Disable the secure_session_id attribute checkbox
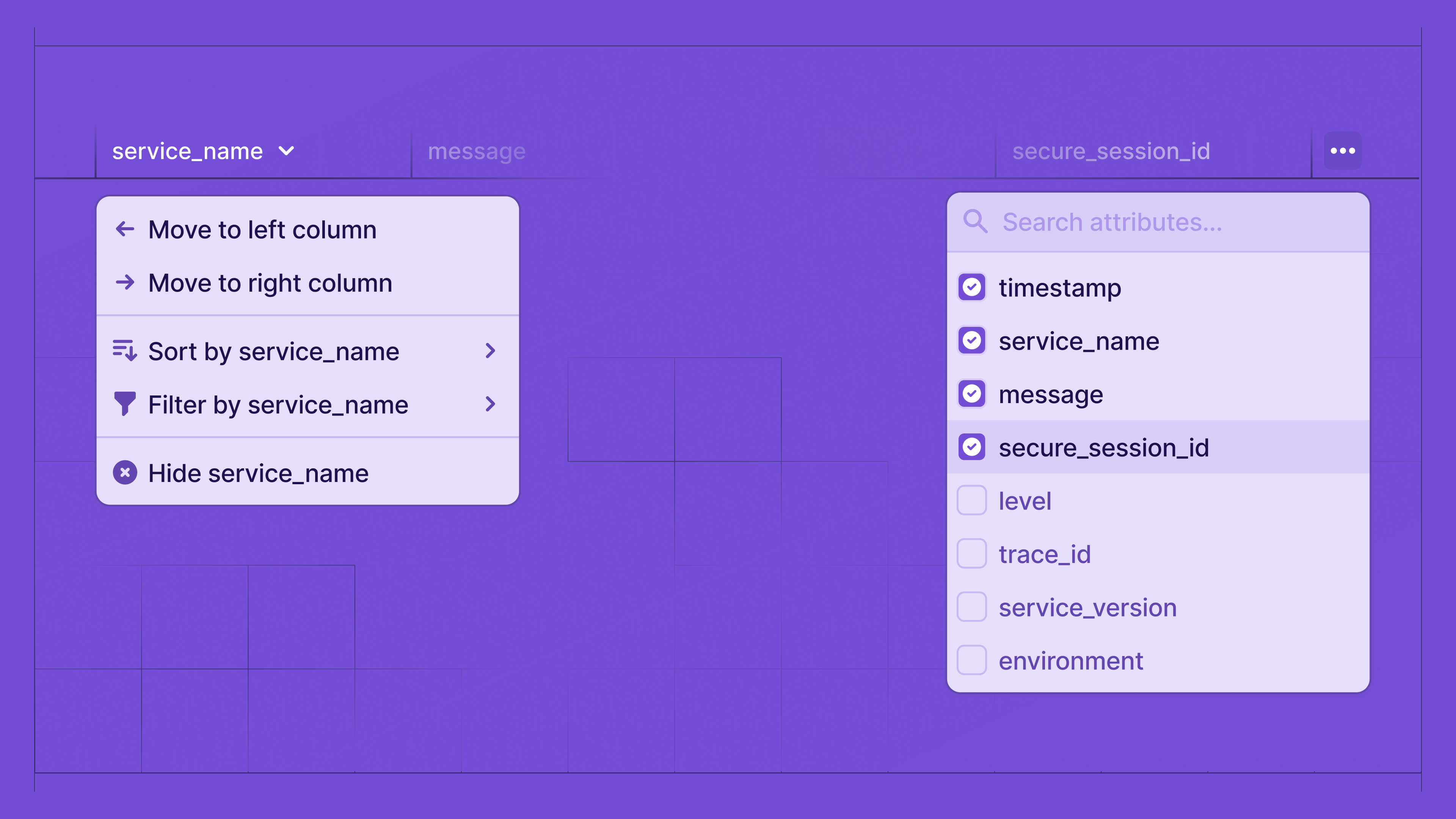1456x819 pixels. tap(972, 447)
